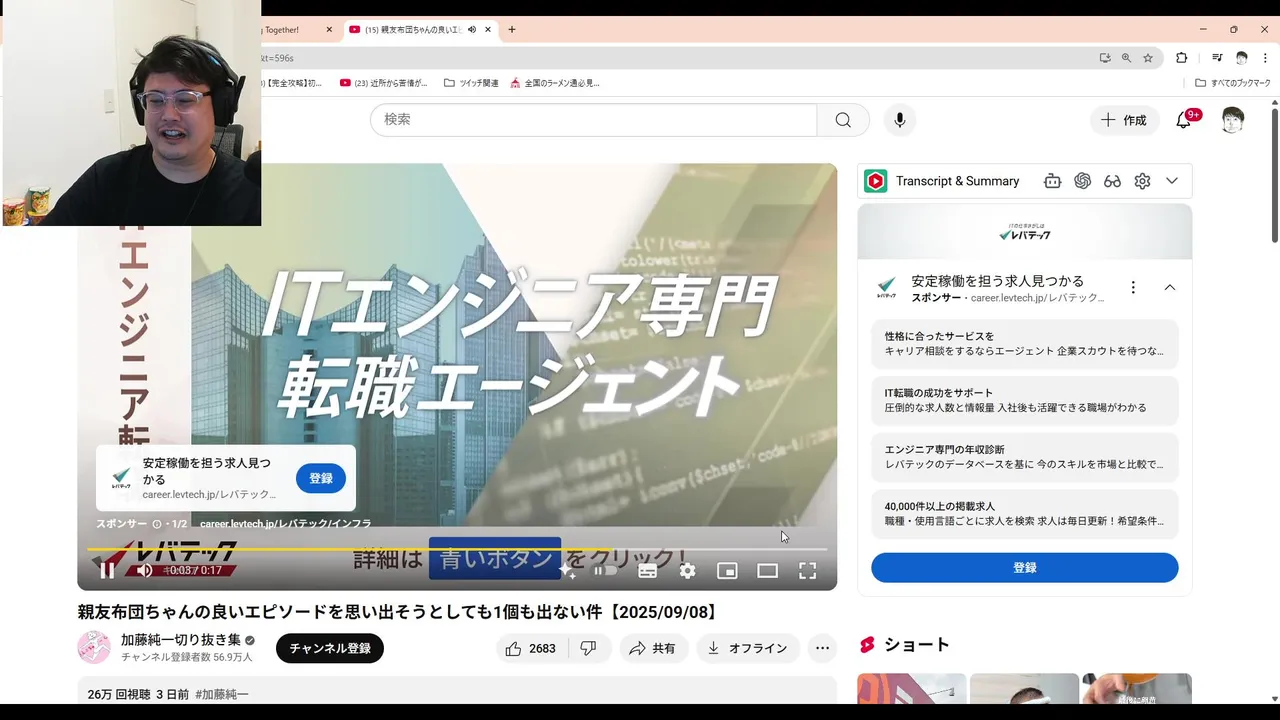Dislike the video with the thumbs-down button
The image size is (1280, 720).
[x=589, y=648]
